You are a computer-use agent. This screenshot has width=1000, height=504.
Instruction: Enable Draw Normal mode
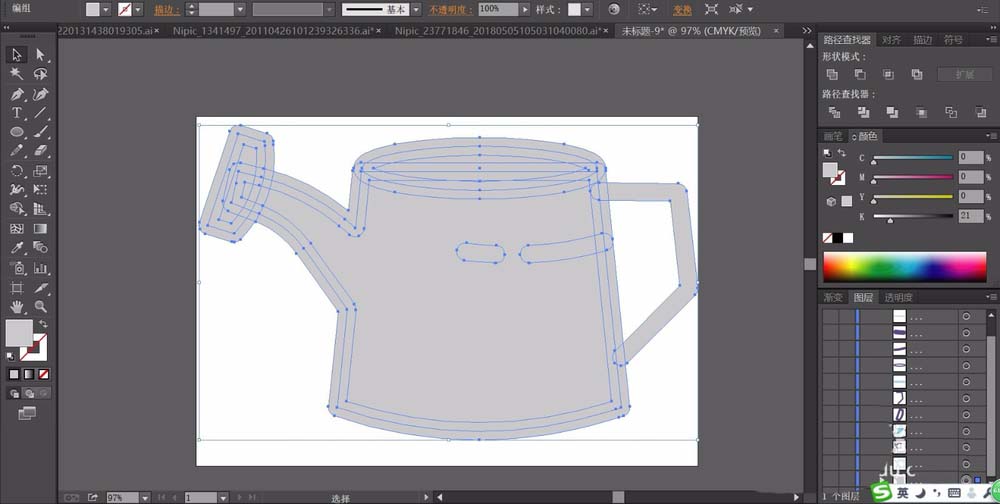(14, 394)
